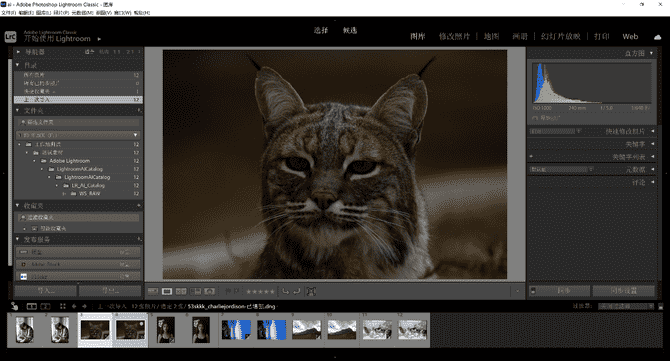Expand the 导航器 panel
Screen dimensions: 670x361
tap(18, 52)
